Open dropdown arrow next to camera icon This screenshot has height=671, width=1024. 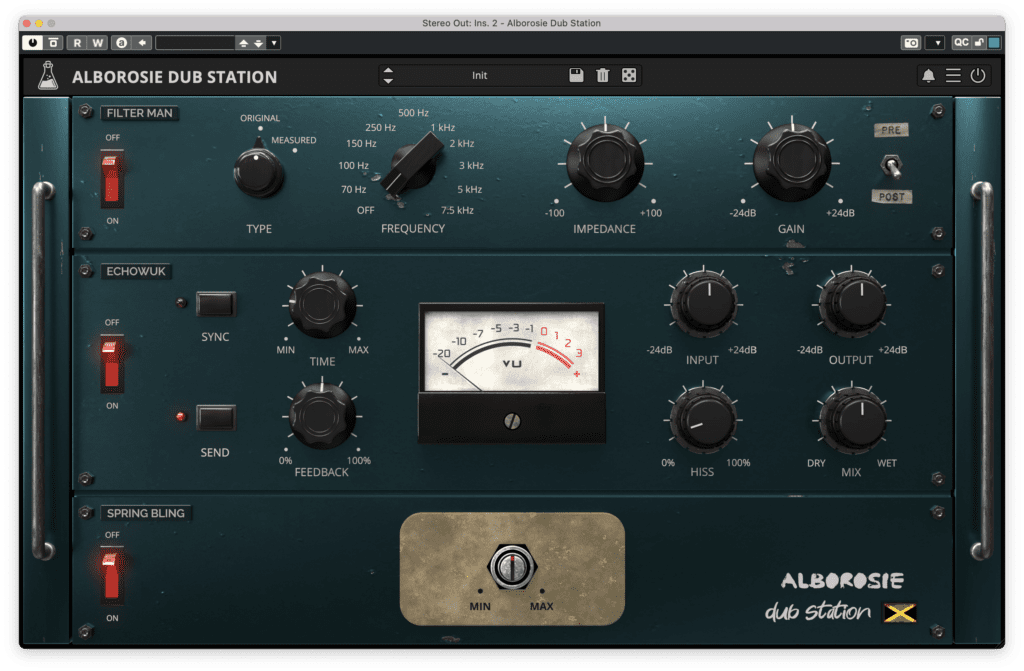coord(937,43)
